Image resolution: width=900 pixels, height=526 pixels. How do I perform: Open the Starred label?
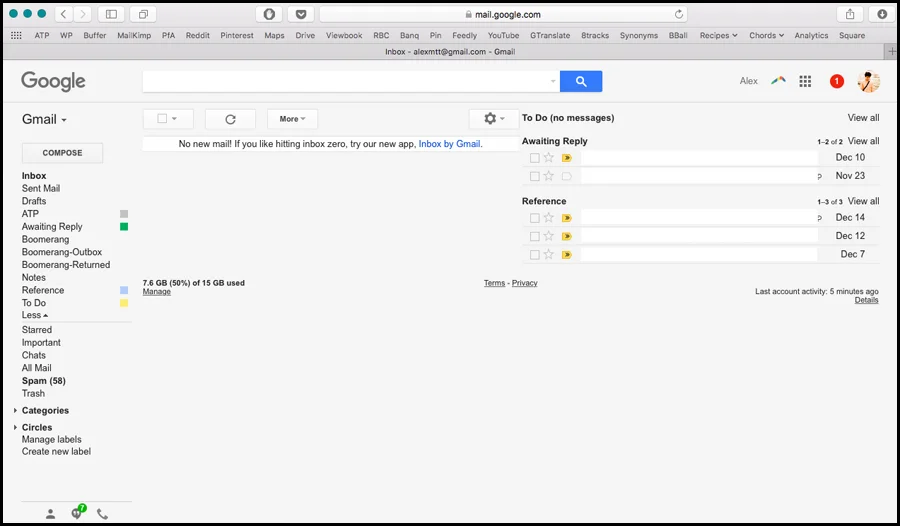click(37, 330)
